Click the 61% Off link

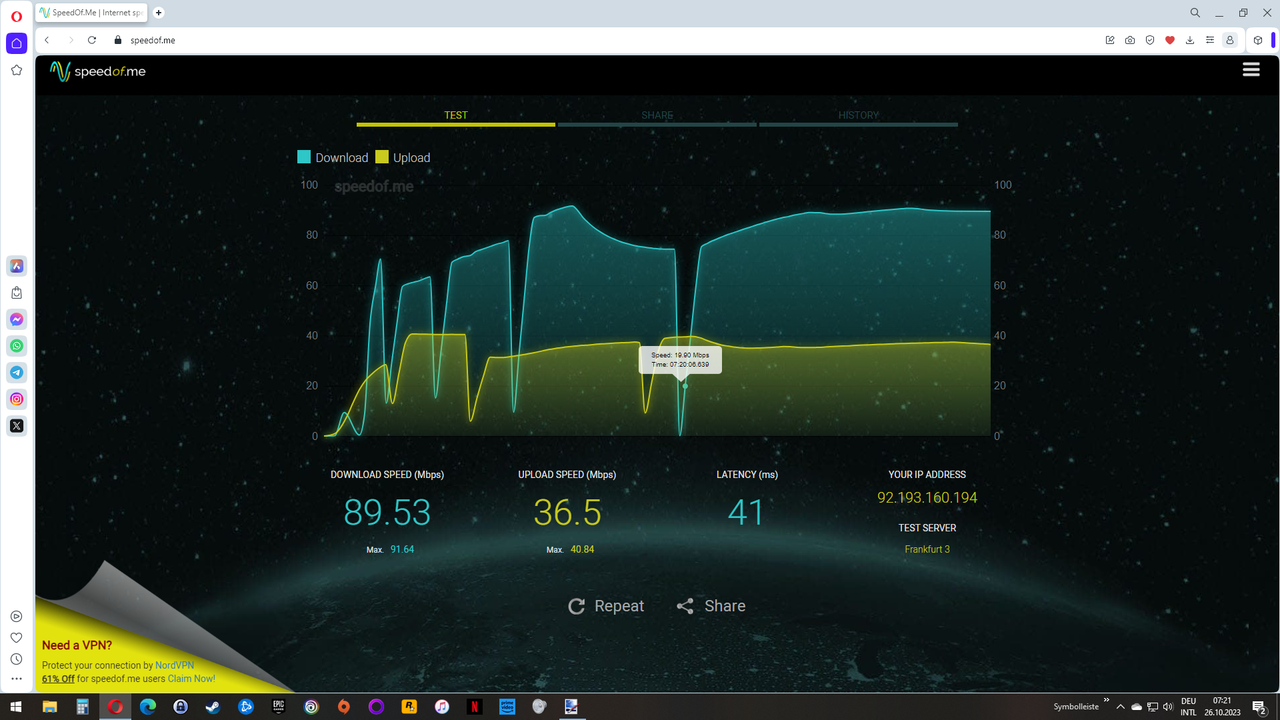(58, 678)
